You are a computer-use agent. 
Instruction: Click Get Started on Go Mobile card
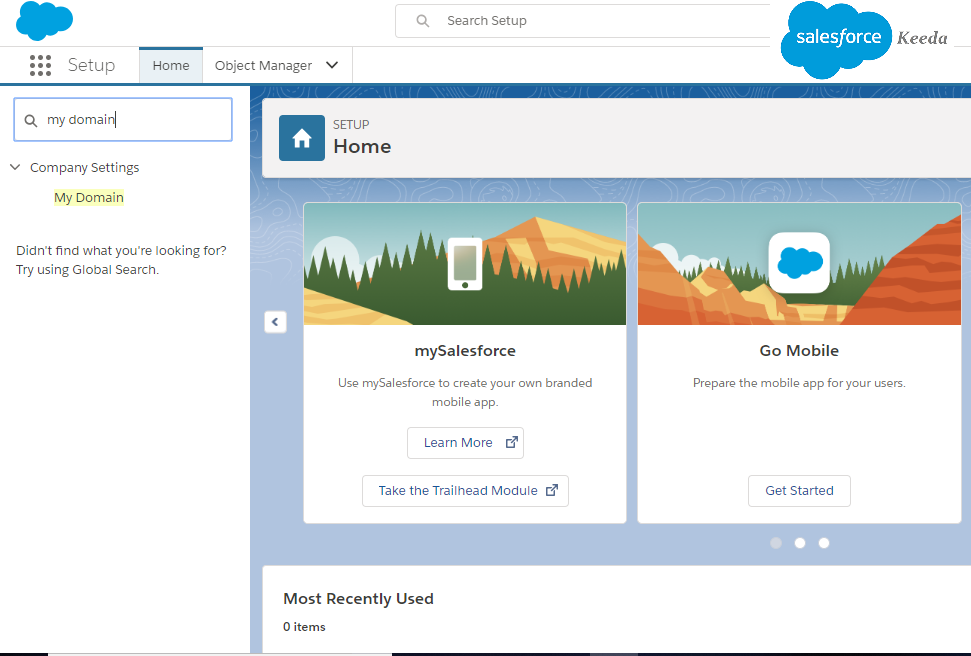(x=799, y=490)
